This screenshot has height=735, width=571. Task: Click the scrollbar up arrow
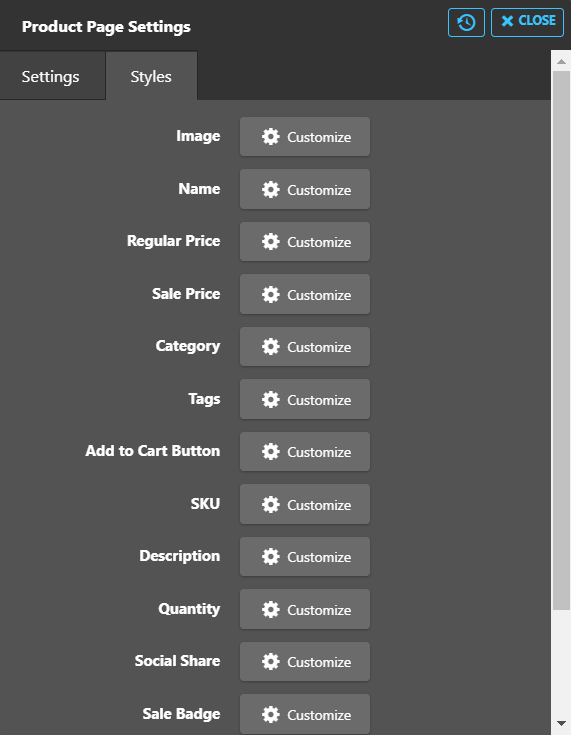pos(561,61)
